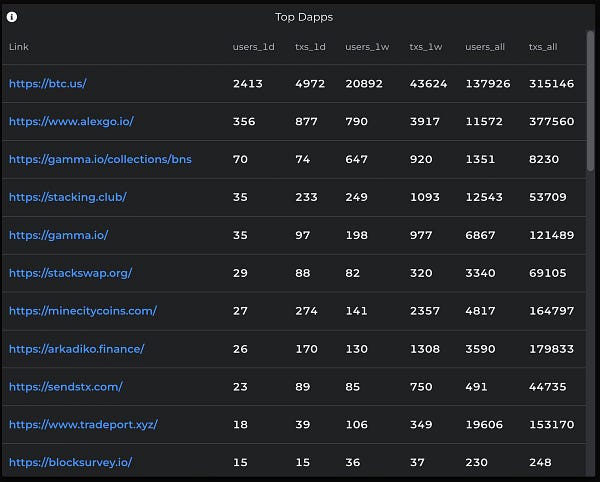Follow the https://www.tradeport.xyz/ link
The width and height of the screenshot is (600, 482).
coord(83,425)
